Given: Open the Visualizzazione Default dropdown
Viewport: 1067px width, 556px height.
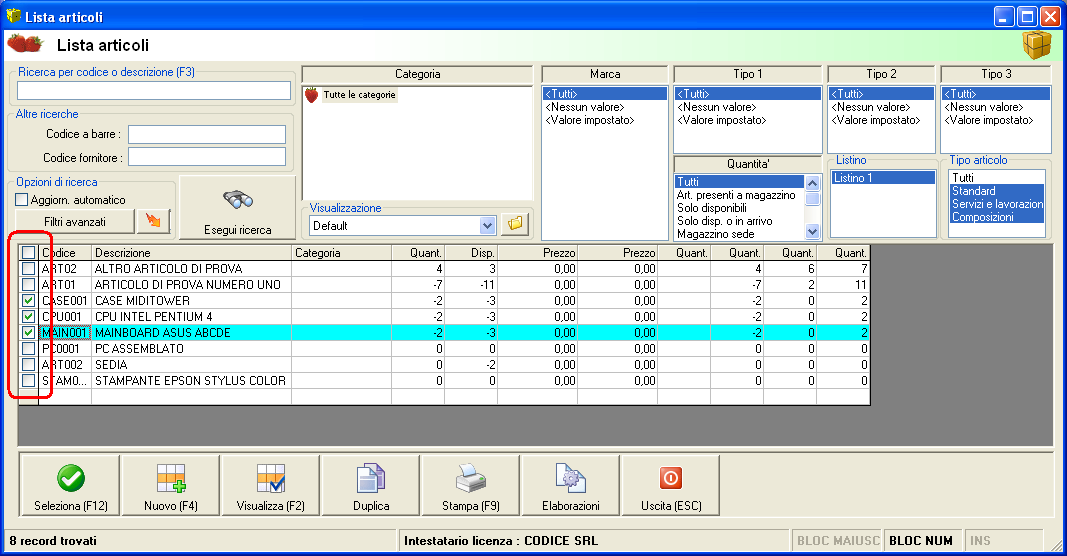Looking at the screenshot, I should (487, 225).
